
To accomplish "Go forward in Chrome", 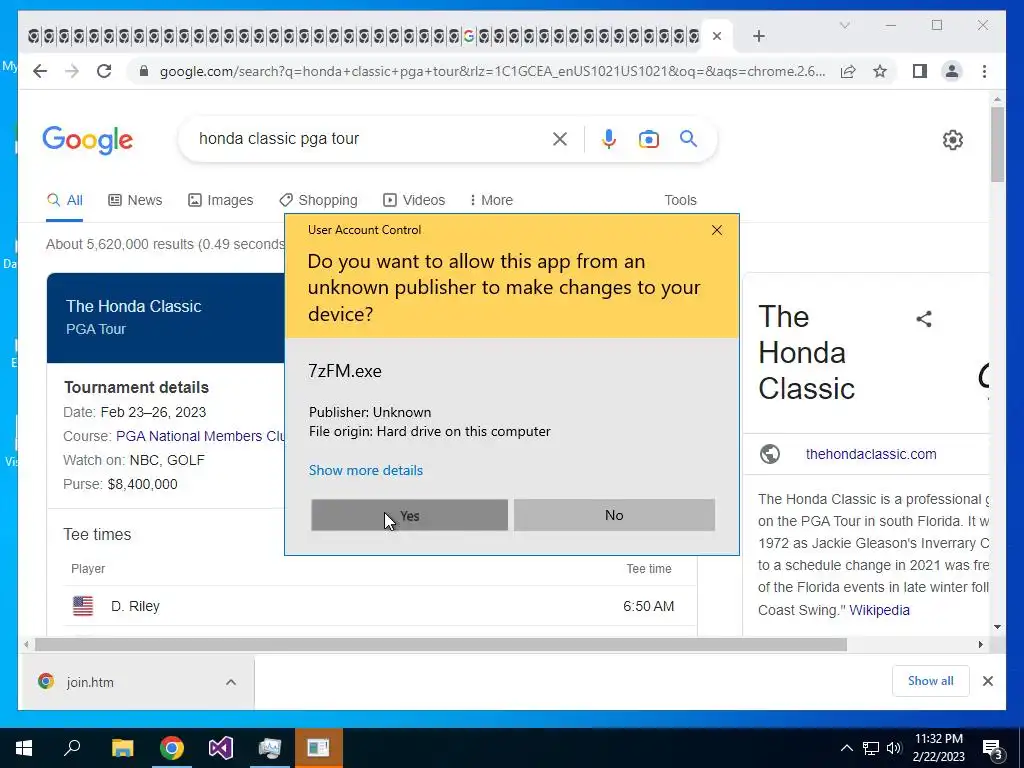I will pos(72,71).
